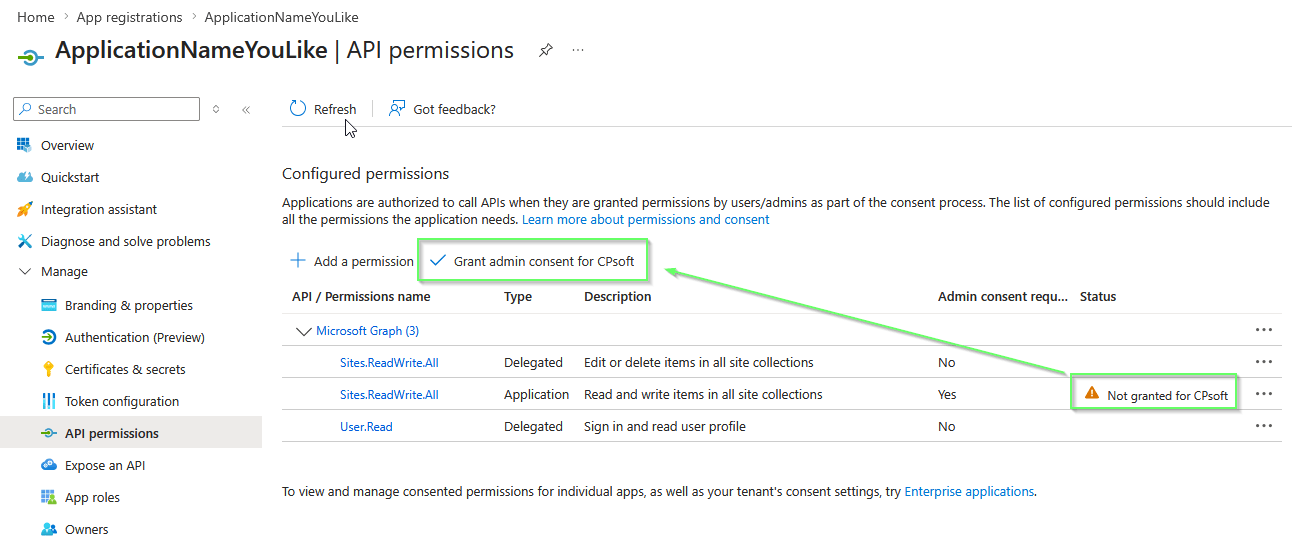Viewport: 1292px width, 549px height.
Task: Pin the API permissions page
Action: coord(546,50)
